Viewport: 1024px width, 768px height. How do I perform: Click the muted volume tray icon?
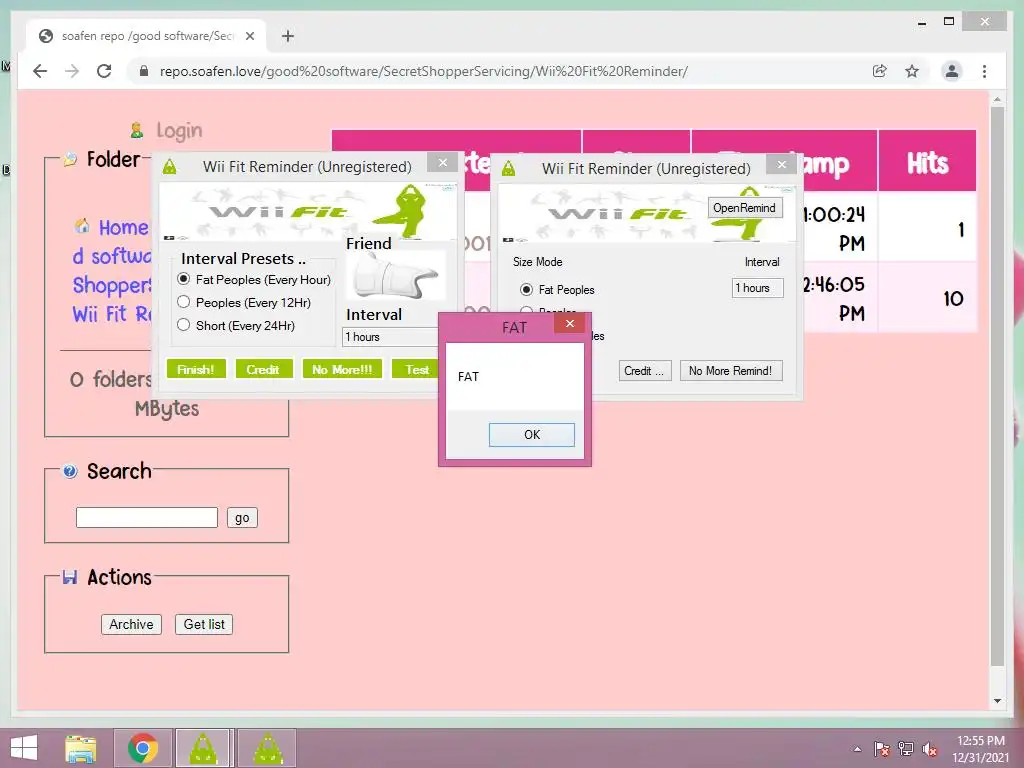(x=930, y=749)
